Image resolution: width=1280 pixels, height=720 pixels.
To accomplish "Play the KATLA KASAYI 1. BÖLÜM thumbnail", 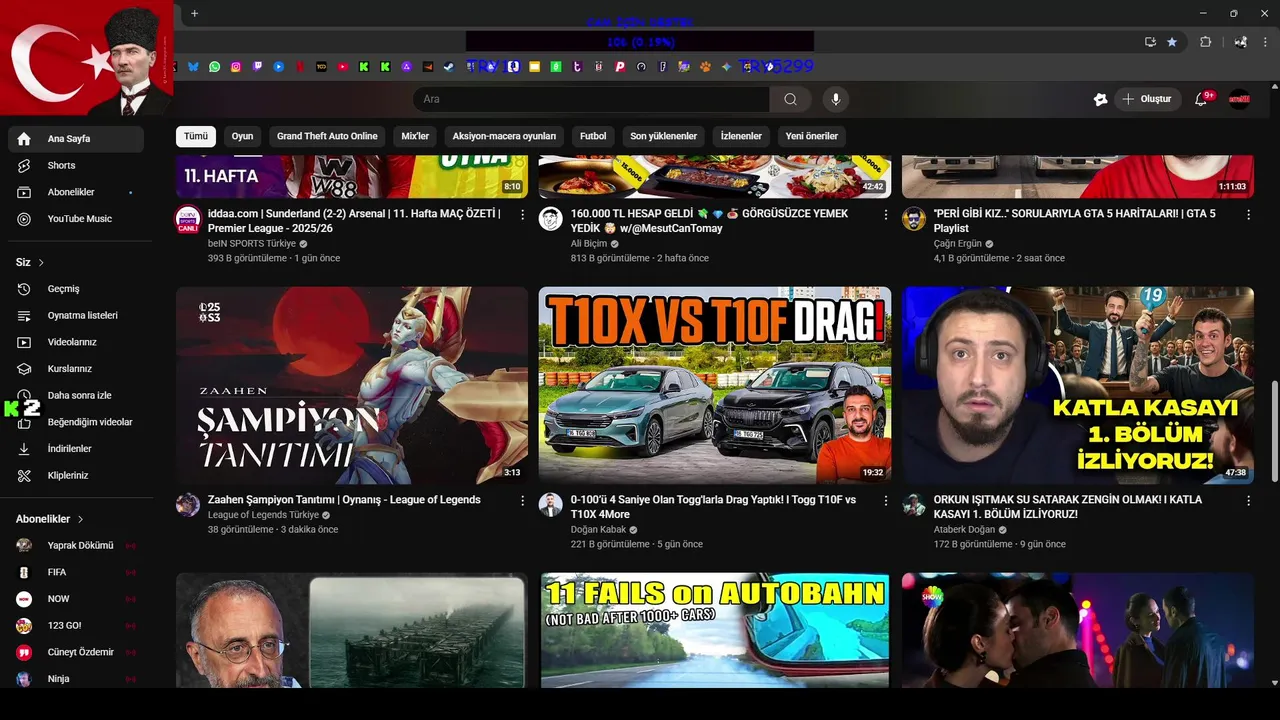I will (1078, 385).
